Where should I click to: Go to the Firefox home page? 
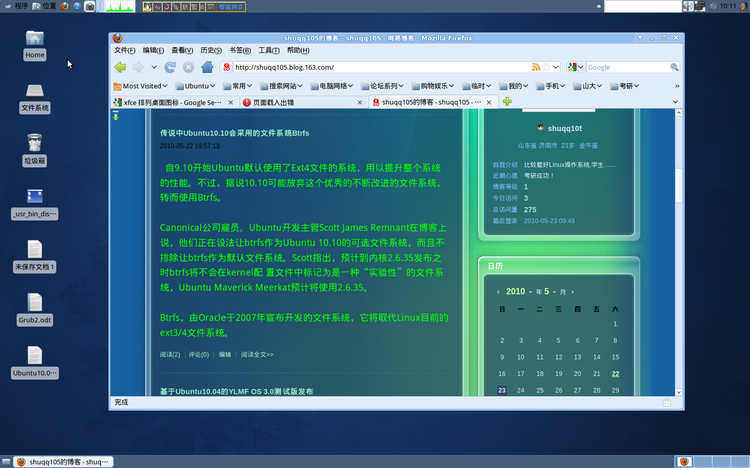pos(207,67)
